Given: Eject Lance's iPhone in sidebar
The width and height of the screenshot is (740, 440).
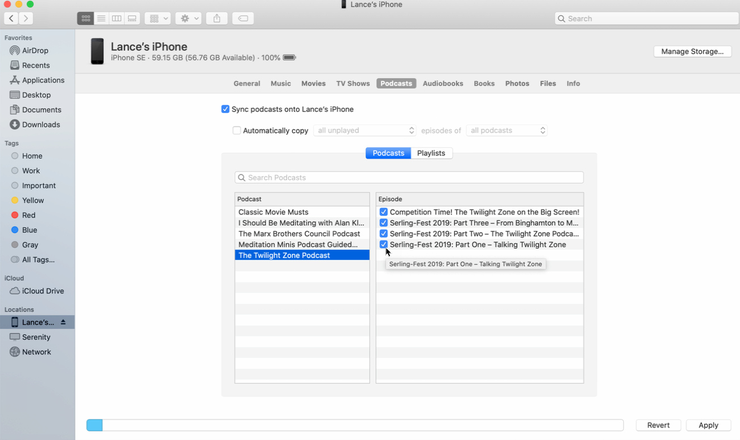Looking at the screenshot, I should tap(63, 322).
